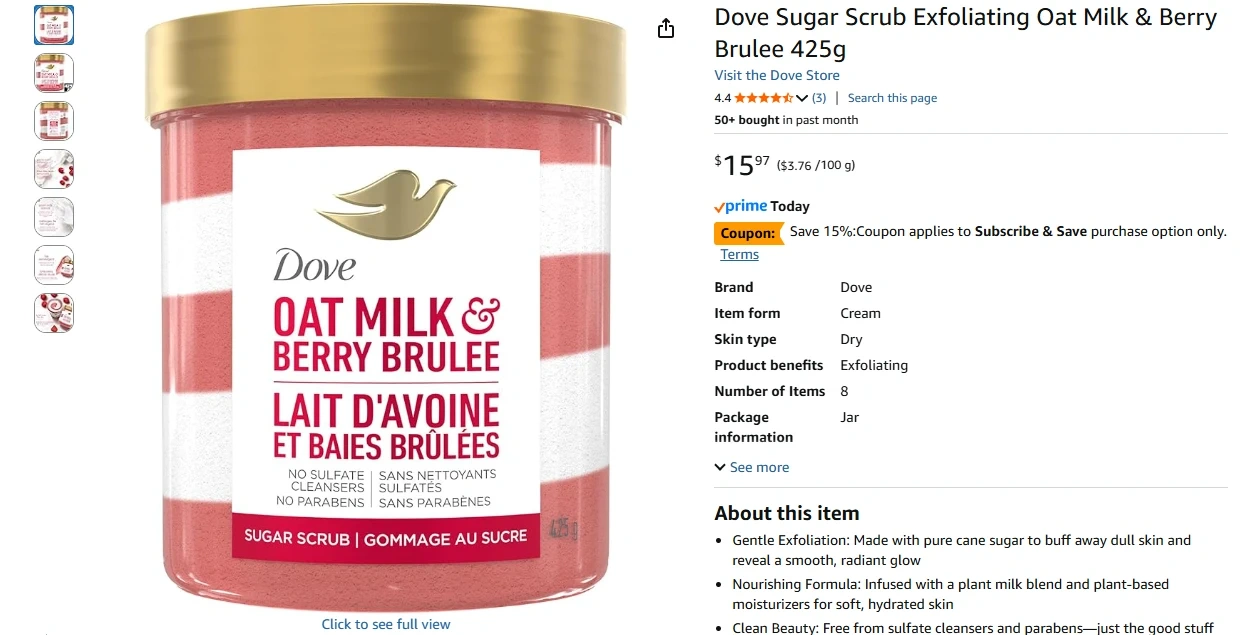Image resolution: width=1248 pixels, height=635 pixels.
Task: Click the Prime logo icon
Action: pyautogui.click(x=741, y=206)
